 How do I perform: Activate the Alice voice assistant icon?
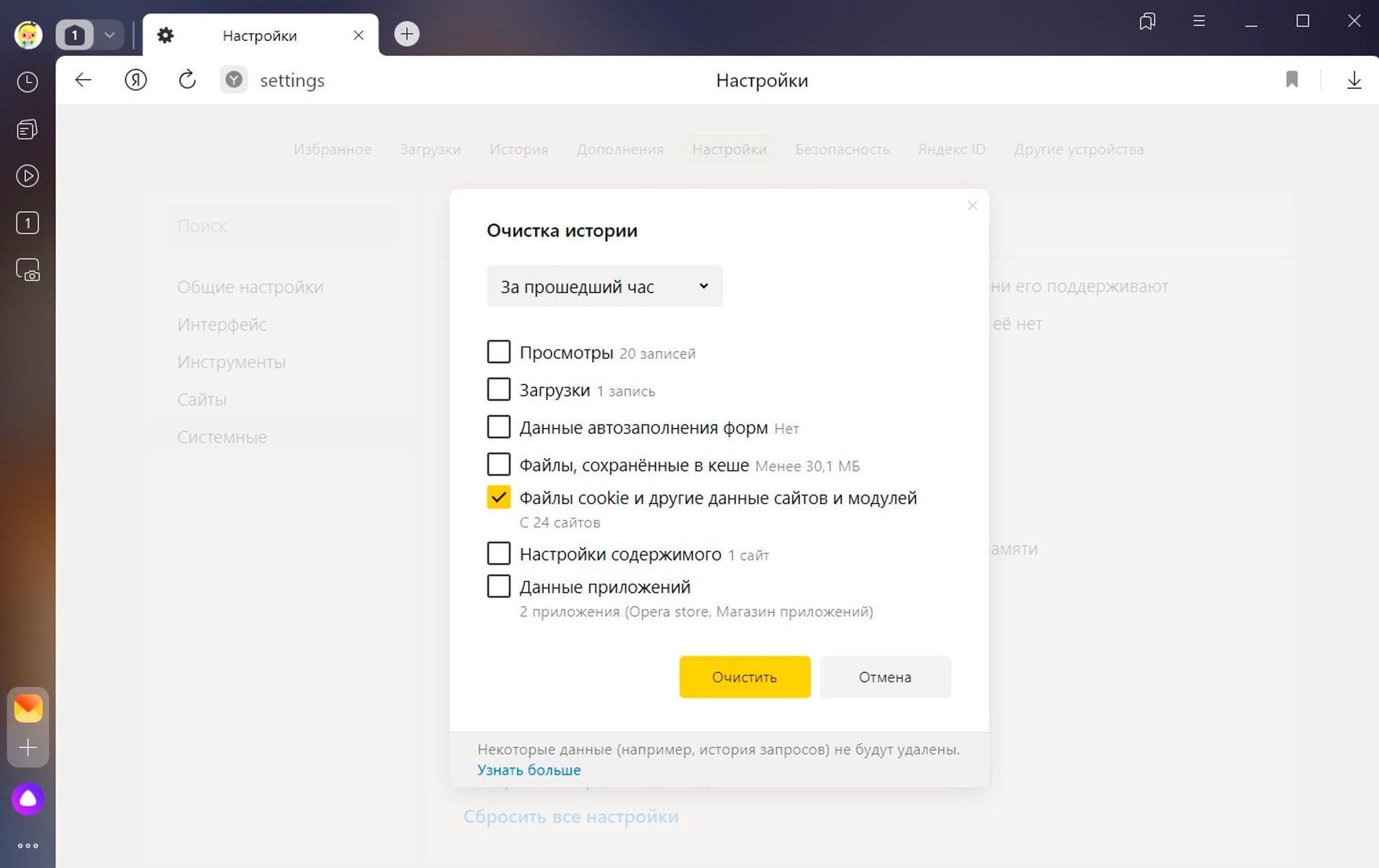[28, 798]
